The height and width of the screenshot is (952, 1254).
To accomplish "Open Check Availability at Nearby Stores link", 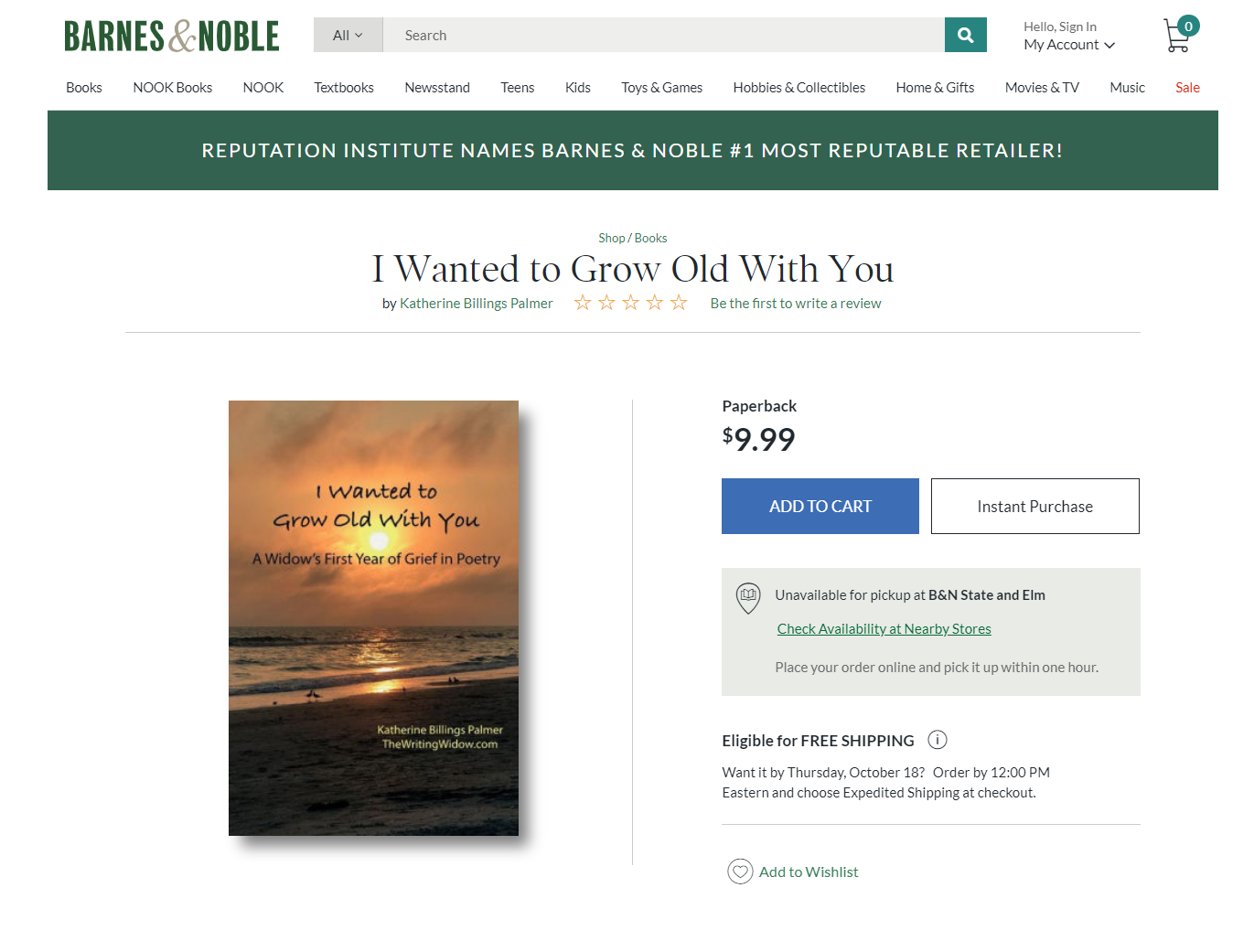I will click(884, 629).
